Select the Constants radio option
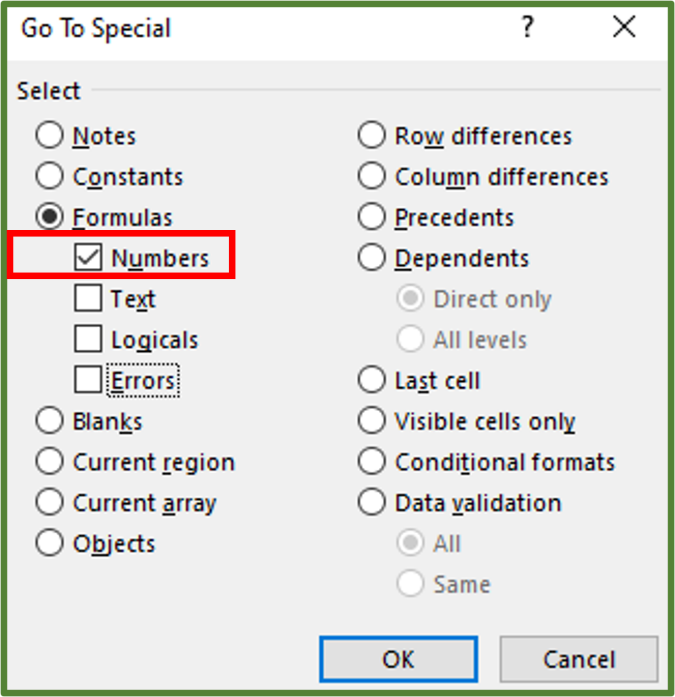 [x=49, y=177]
